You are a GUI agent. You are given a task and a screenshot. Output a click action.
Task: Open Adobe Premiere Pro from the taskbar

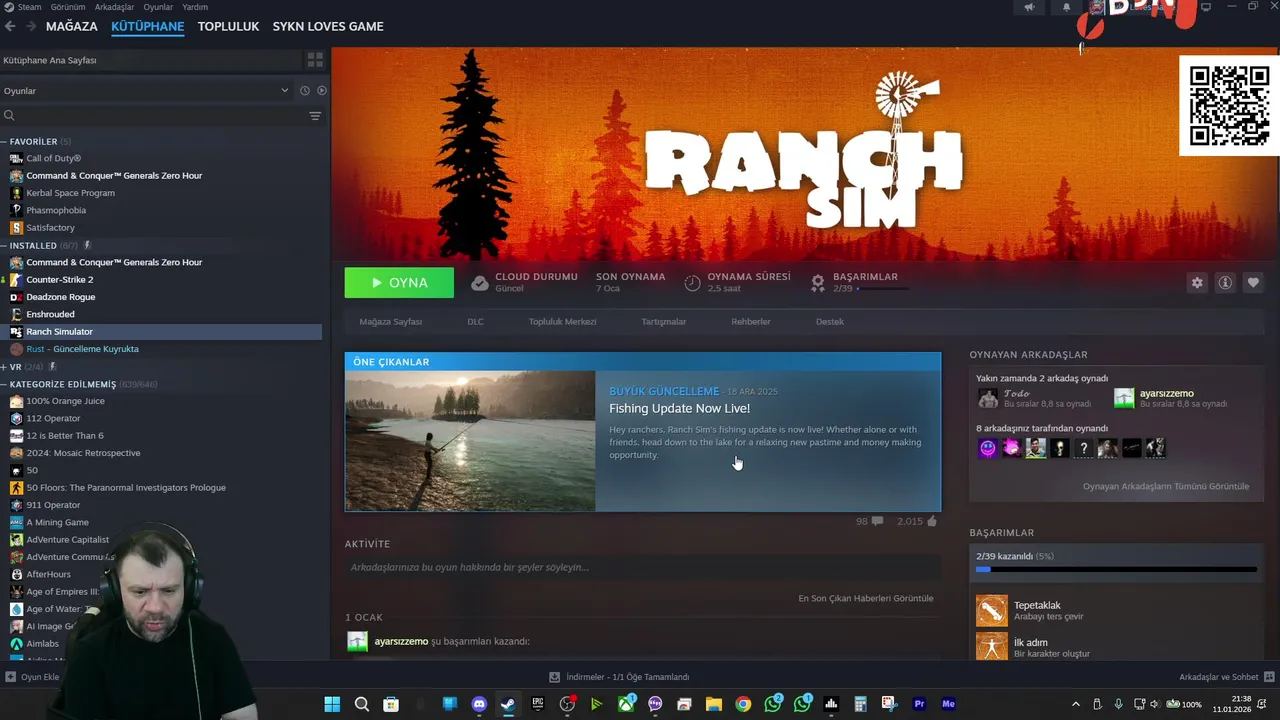[x=919, y=704]
